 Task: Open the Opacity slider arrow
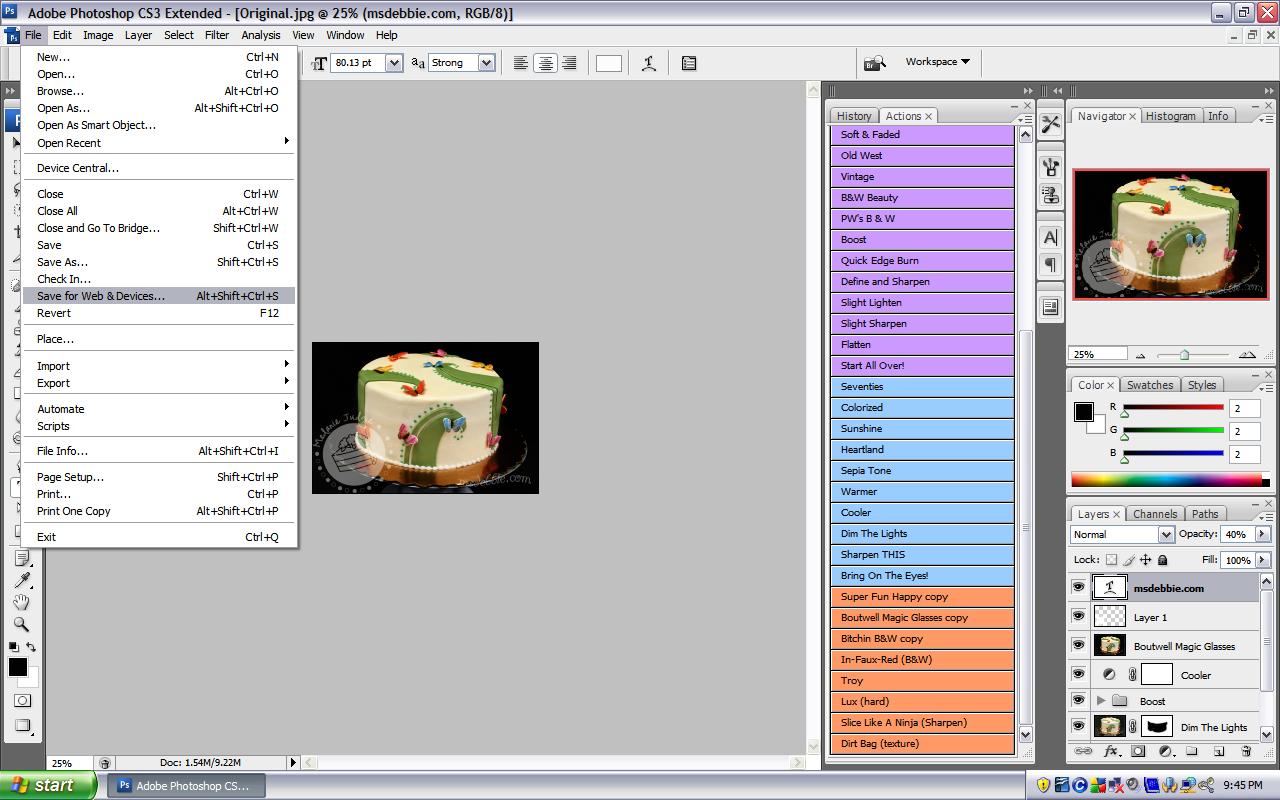click(1262, 535)
